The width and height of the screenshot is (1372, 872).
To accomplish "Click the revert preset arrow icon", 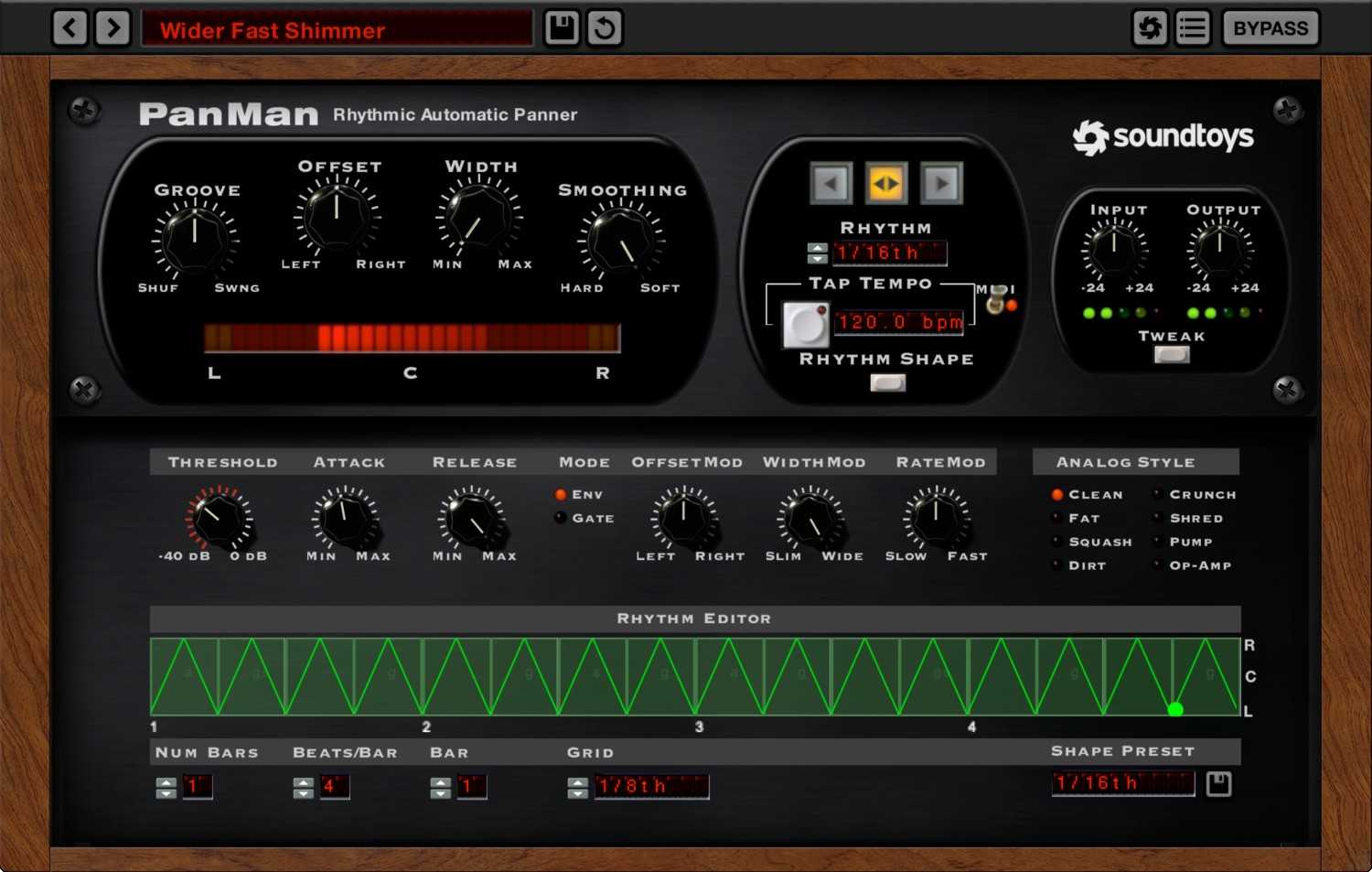I will [603, 27].
